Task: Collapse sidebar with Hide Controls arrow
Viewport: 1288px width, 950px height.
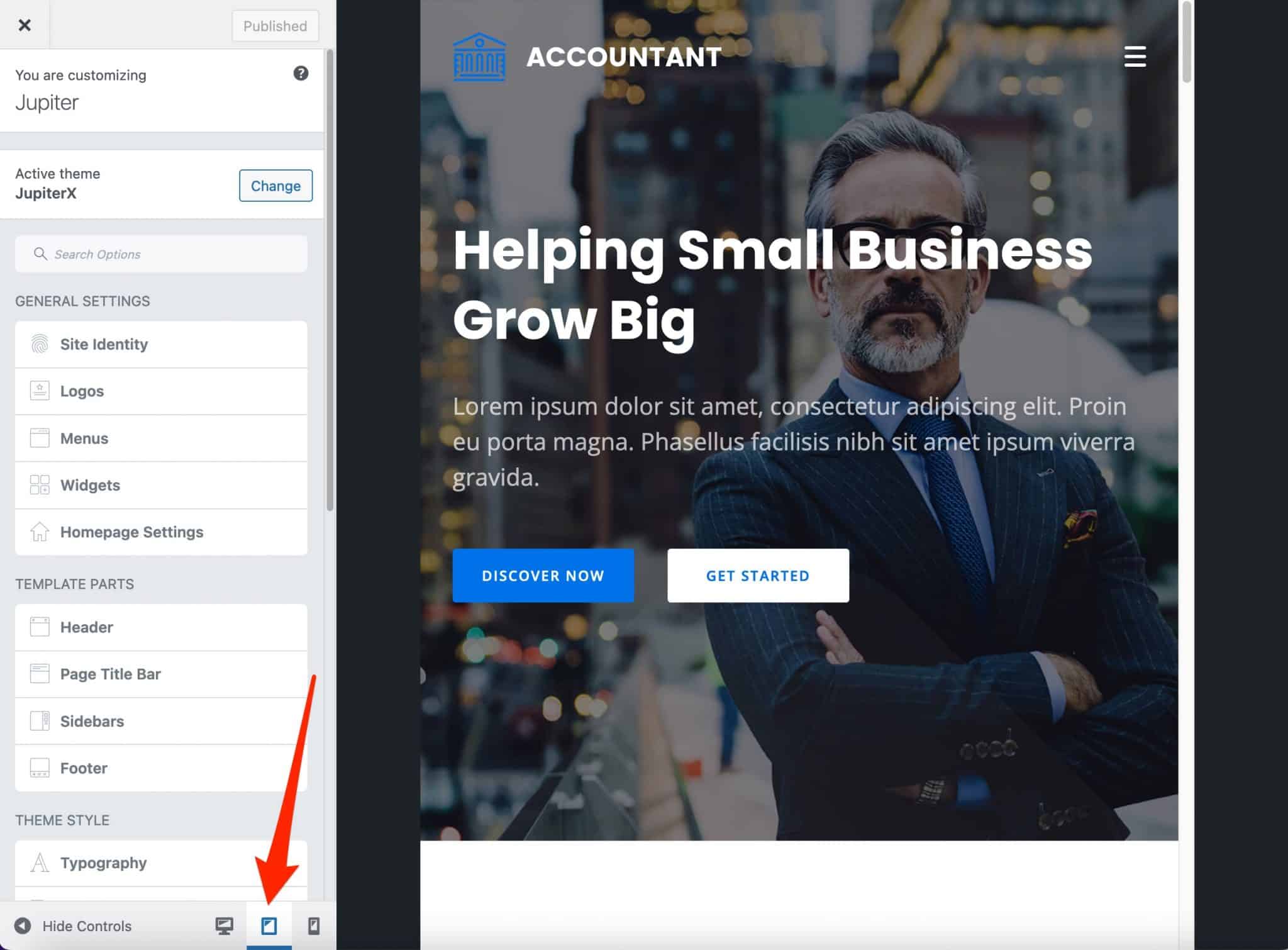Action: [x=23, y=925]
